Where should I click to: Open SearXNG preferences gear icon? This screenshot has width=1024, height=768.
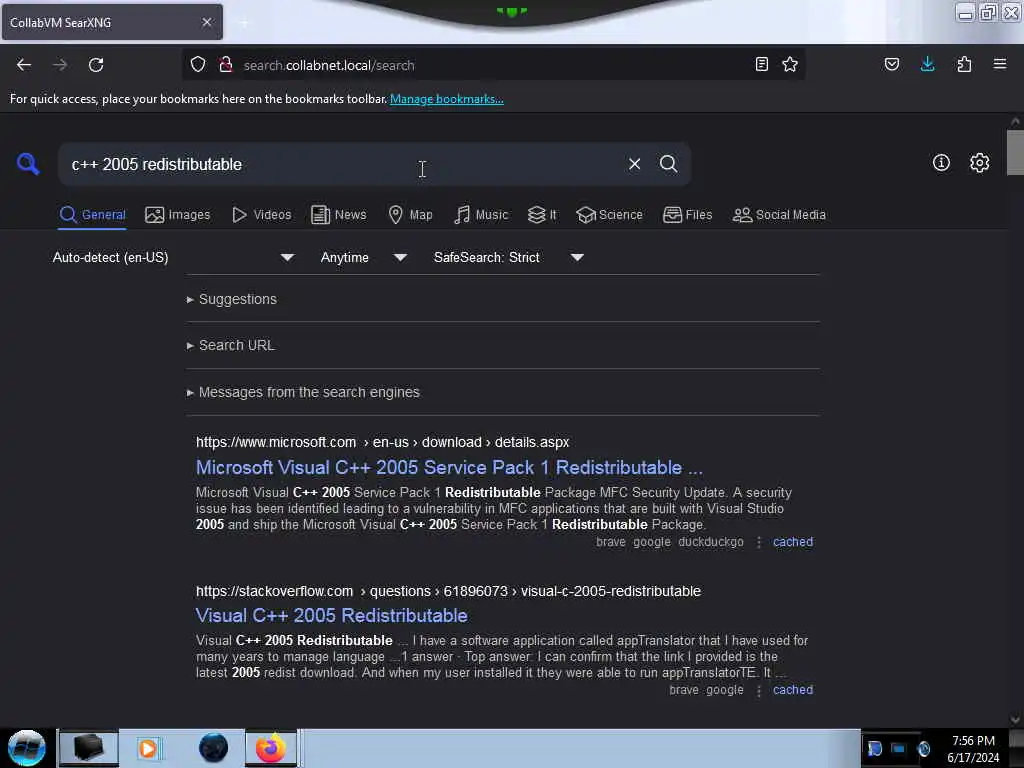coord(979,163)
